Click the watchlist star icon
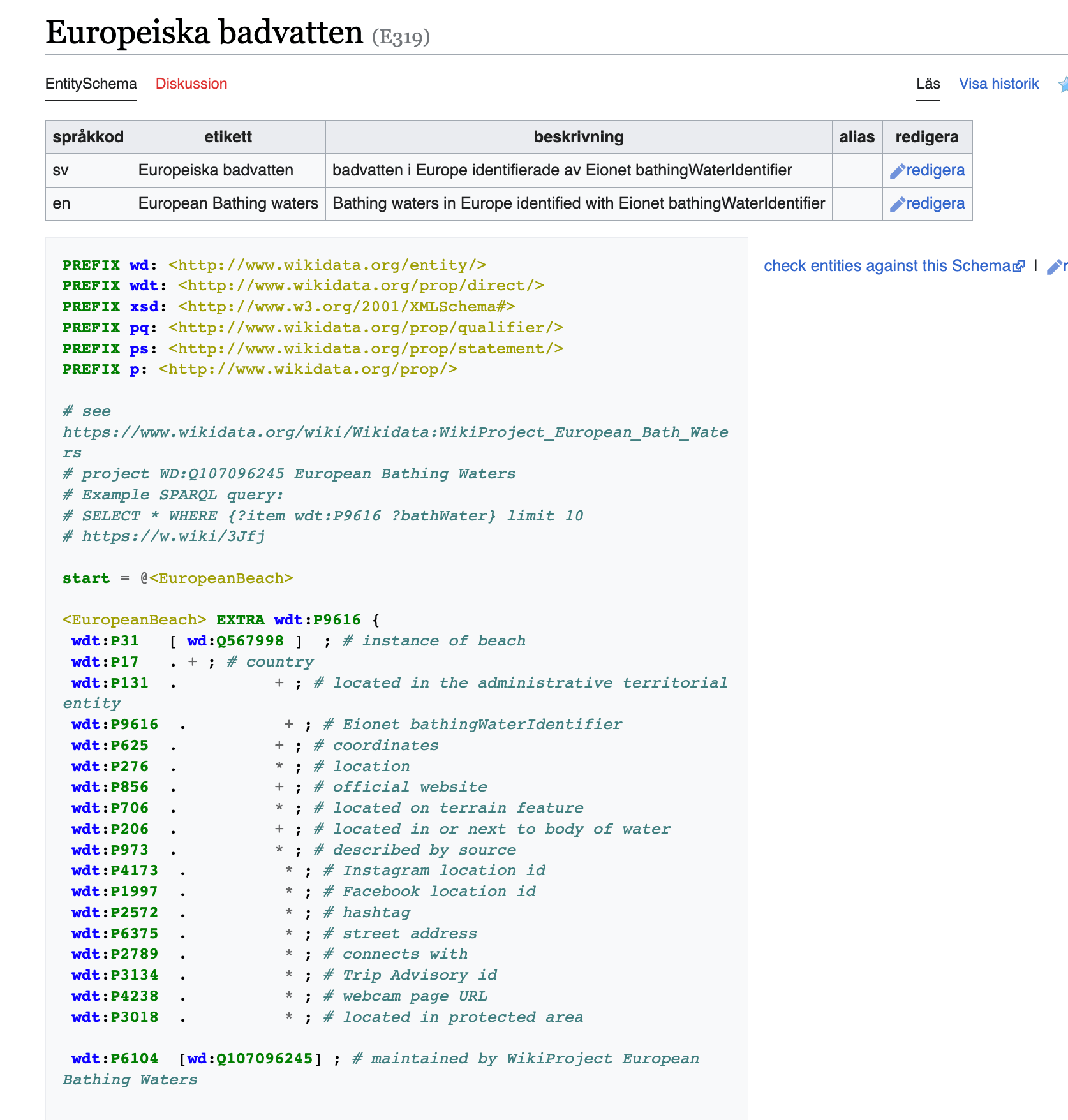1068x1120 pixels. (1062, 84)
